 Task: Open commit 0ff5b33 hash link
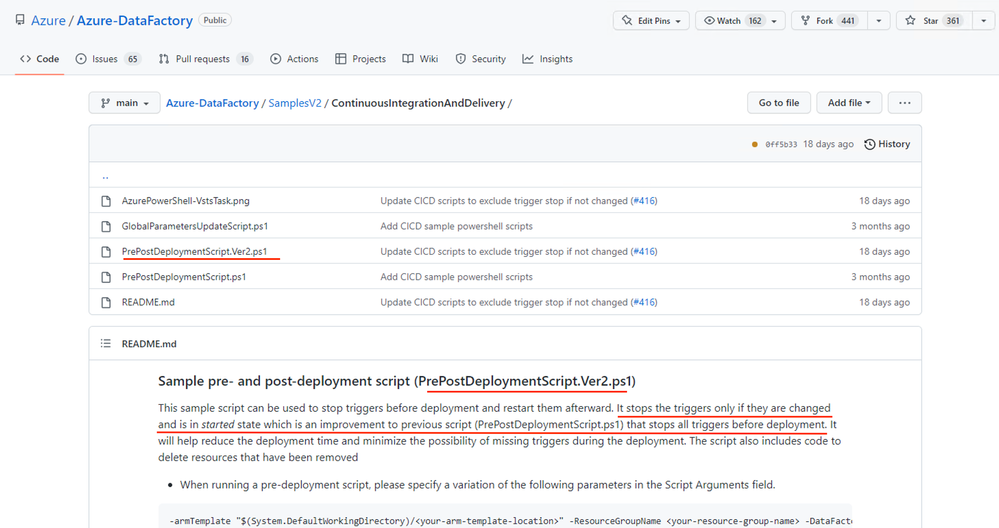click(x=781, y=145)
